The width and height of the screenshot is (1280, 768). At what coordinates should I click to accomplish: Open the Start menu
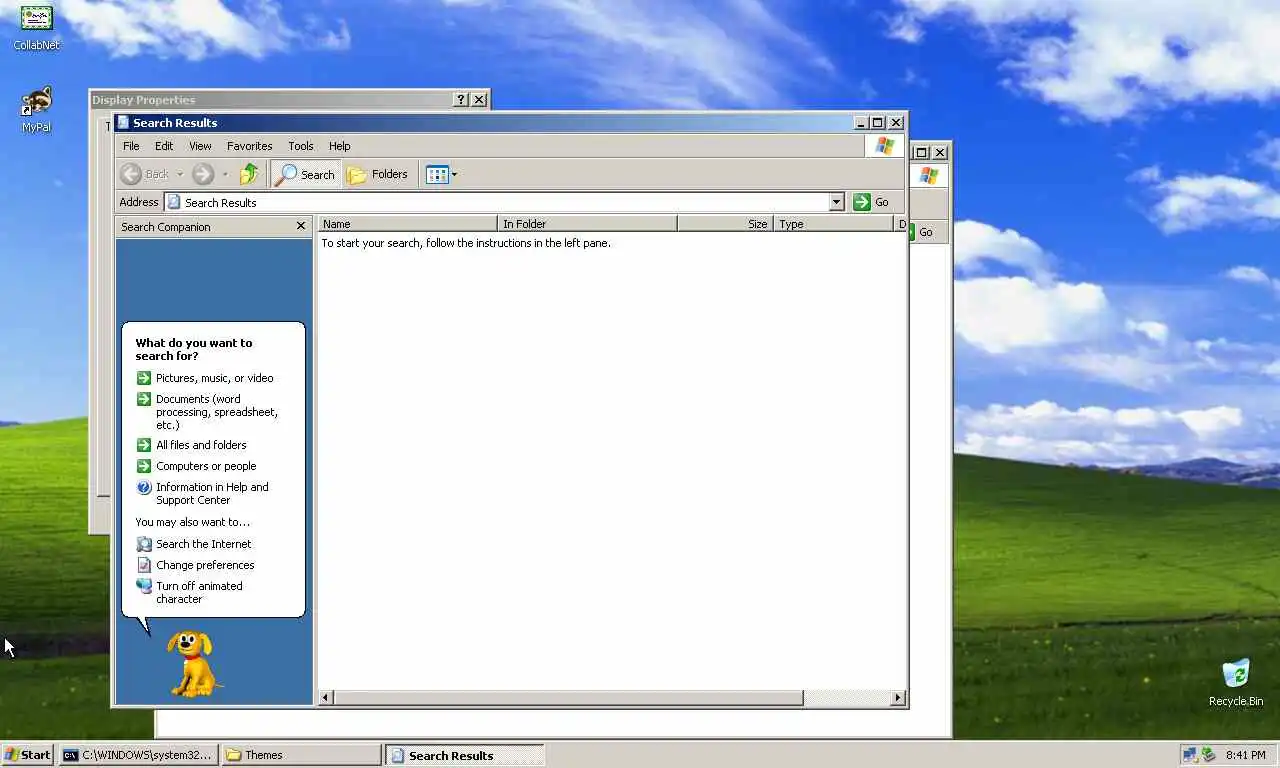28,755
